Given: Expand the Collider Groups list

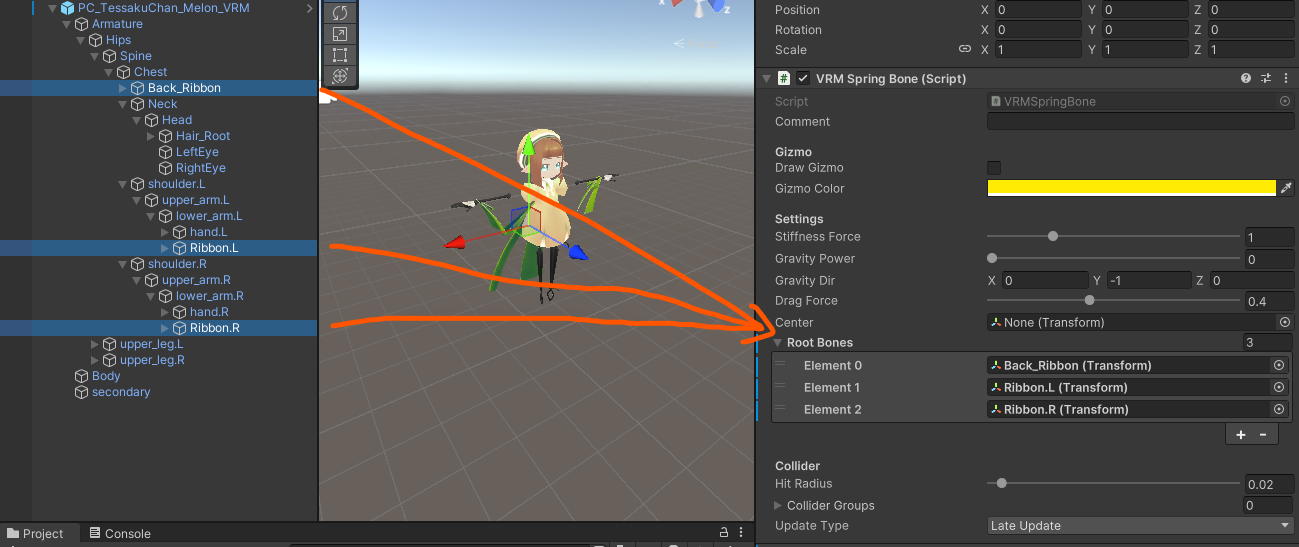Looking at the screenshot, I should 780,506.
